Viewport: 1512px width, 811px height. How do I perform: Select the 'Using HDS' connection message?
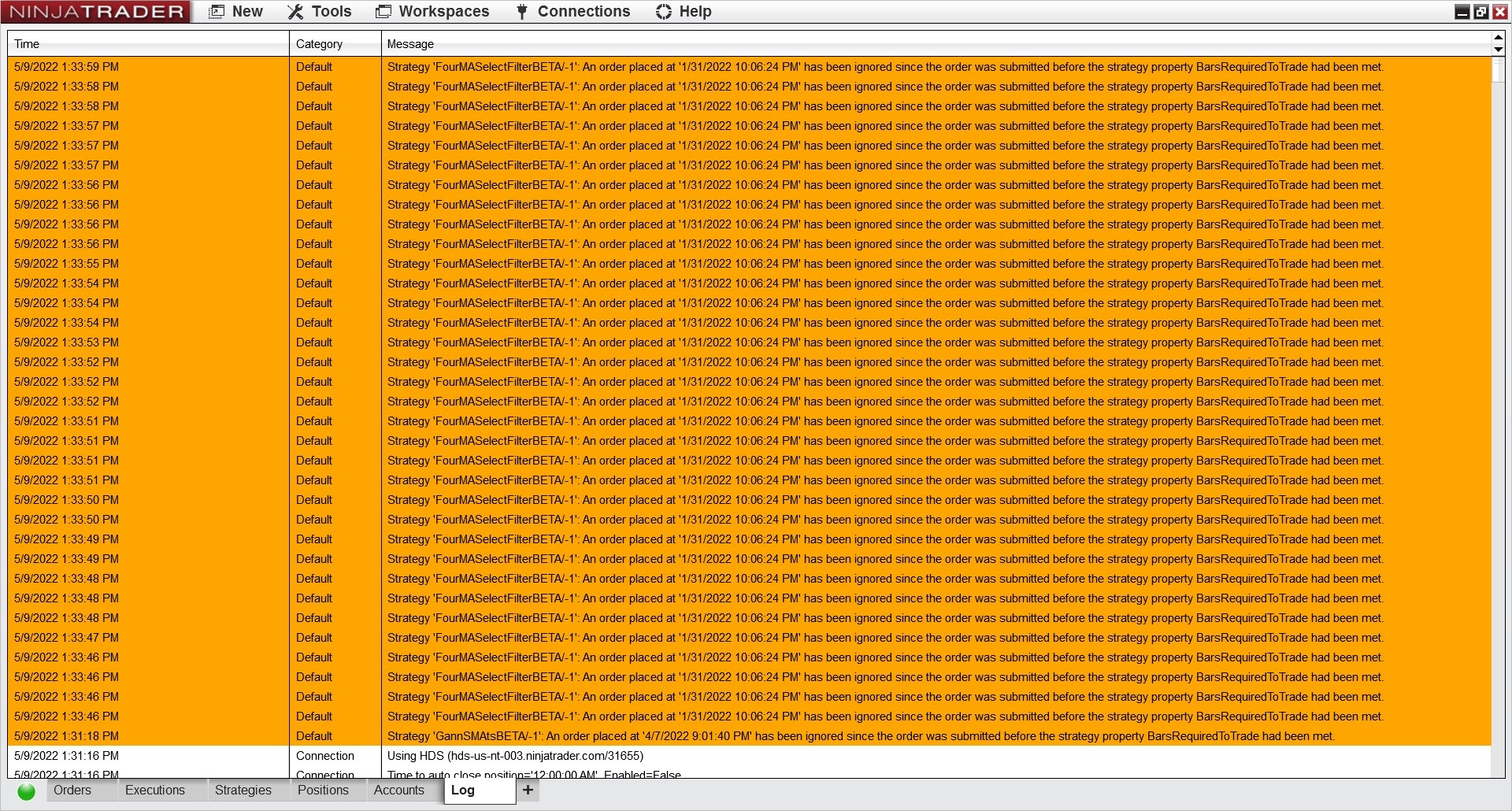click(515, 756)
